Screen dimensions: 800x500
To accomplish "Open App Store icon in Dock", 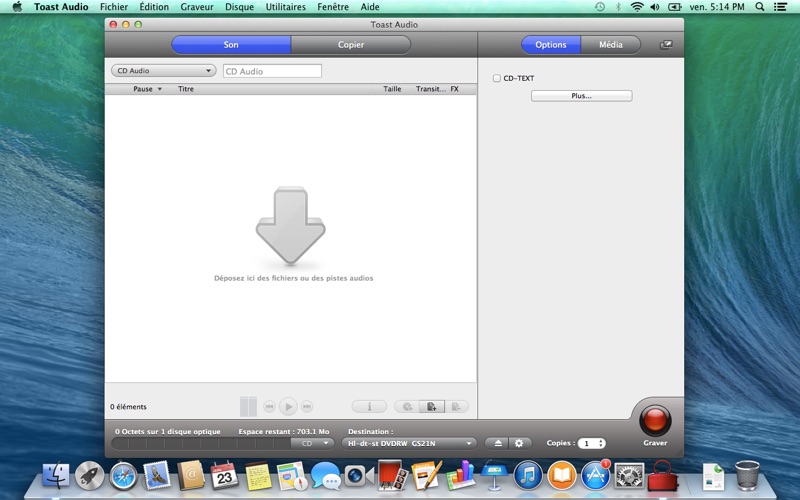I will pos(595,475).
